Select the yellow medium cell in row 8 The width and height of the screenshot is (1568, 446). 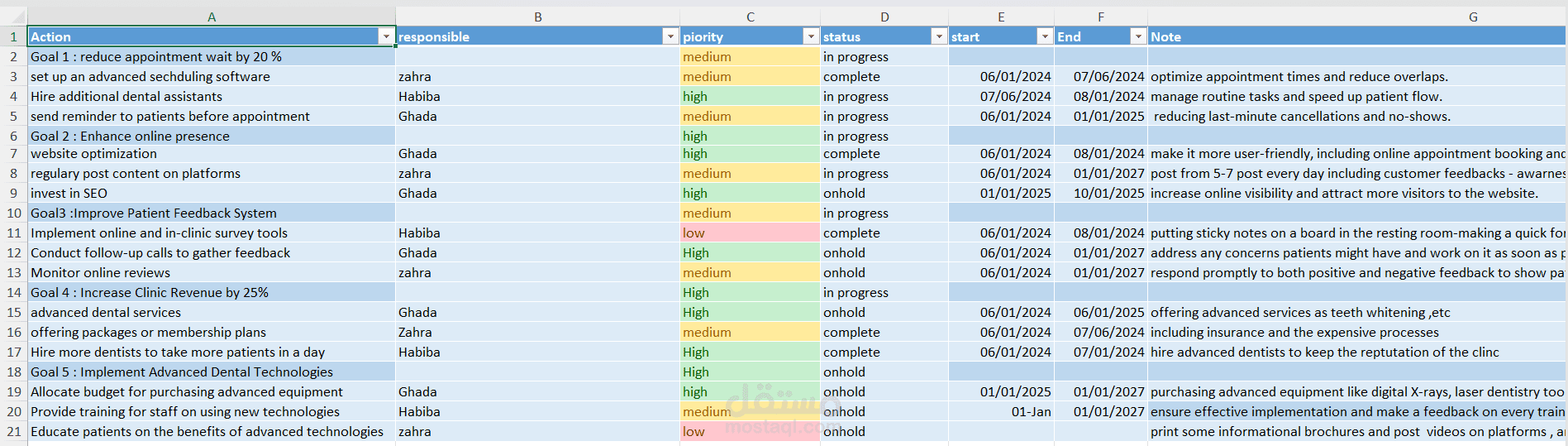tap(750, 173)
